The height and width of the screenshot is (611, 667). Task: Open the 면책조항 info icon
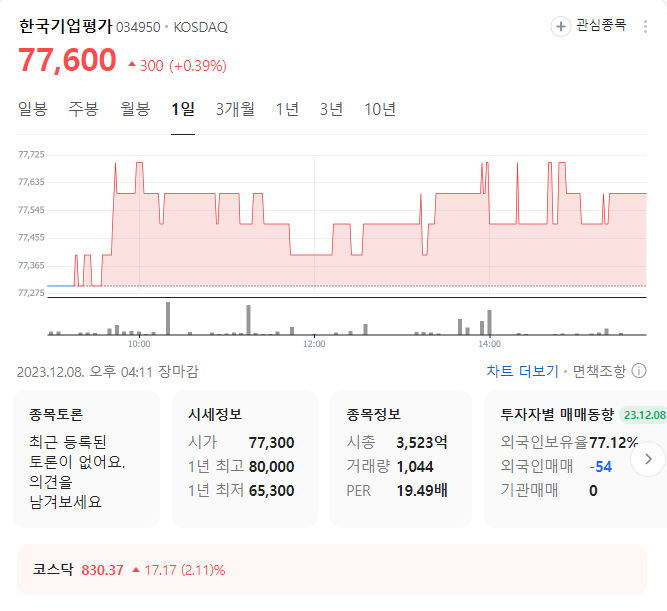tap(639, 371)
